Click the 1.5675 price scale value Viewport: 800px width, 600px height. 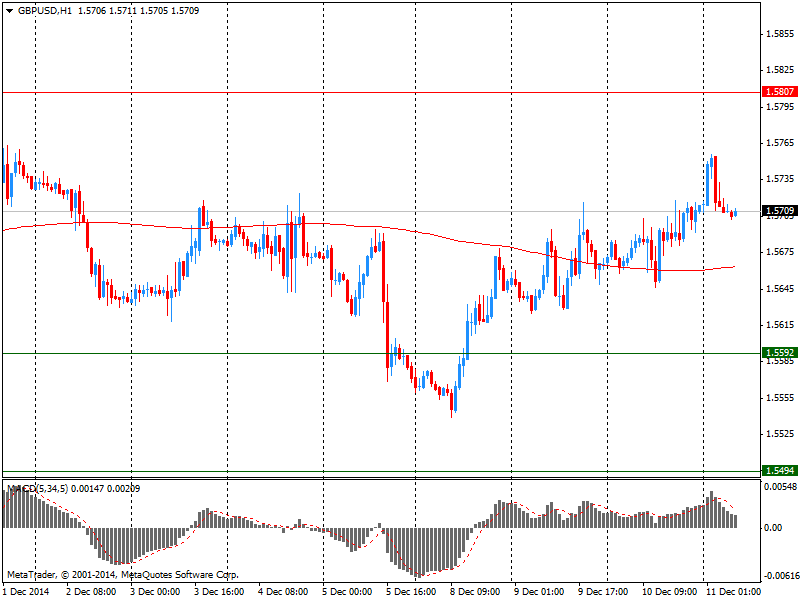point(780,252)
